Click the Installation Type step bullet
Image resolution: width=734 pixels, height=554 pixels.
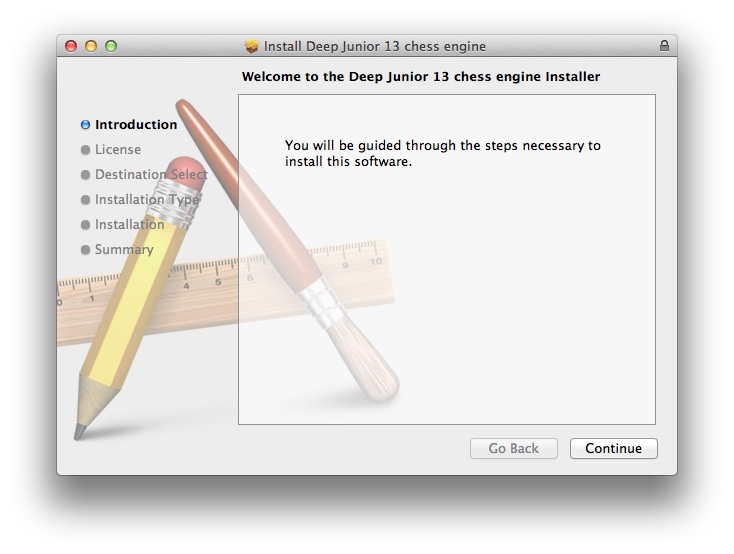85,200
